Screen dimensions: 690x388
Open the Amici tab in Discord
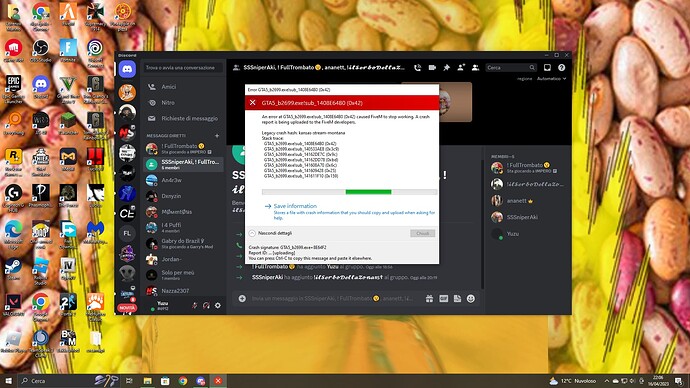(184, 87)
